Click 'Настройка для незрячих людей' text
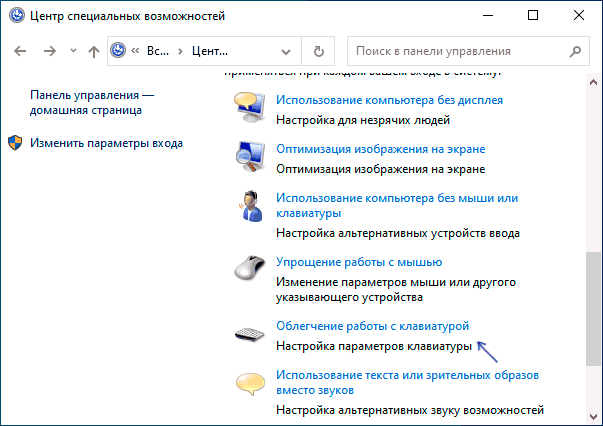Image resolution: width=603 pixels, height=426 pixels. pyautogui.click(x=363, y=120)
